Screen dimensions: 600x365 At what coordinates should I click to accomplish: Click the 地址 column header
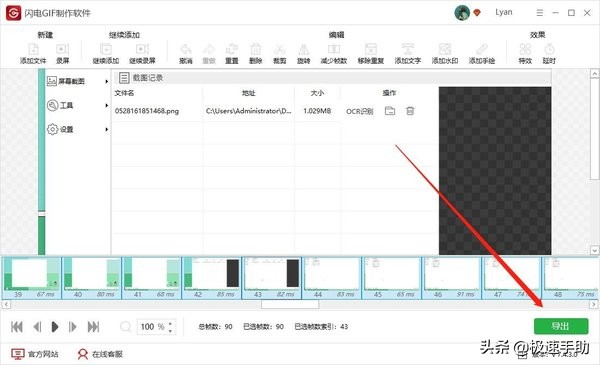(x=249, y=93)
